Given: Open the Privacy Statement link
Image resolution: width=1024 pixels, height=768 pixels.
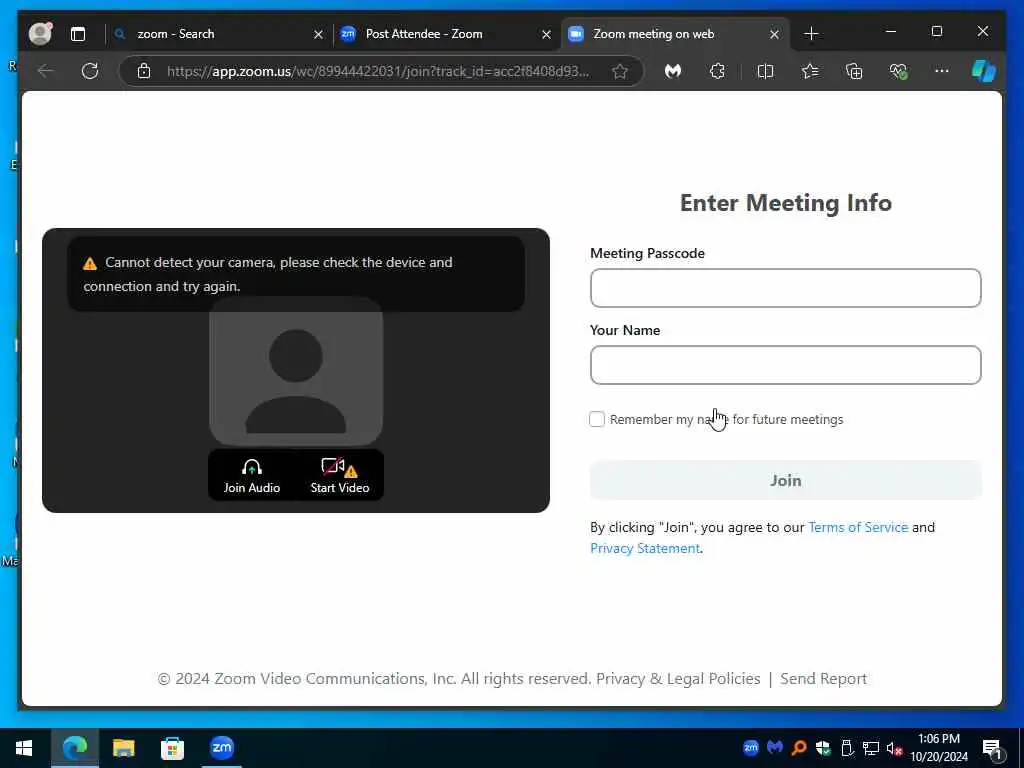Looking at the screenshot, I should (x=645, y=548).
